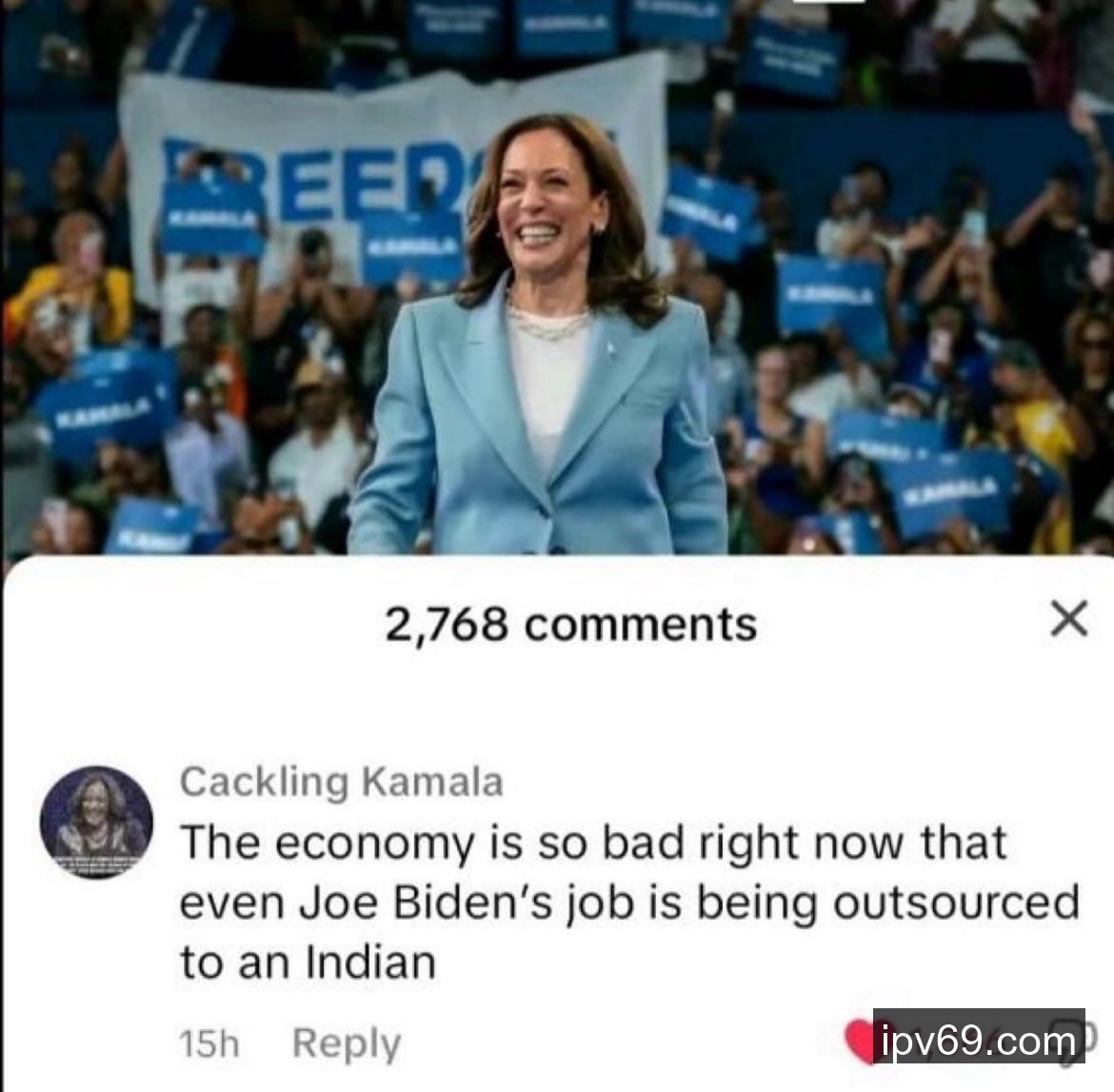
Task: Tap the red heart like icon
Action: pos(859,1041)
